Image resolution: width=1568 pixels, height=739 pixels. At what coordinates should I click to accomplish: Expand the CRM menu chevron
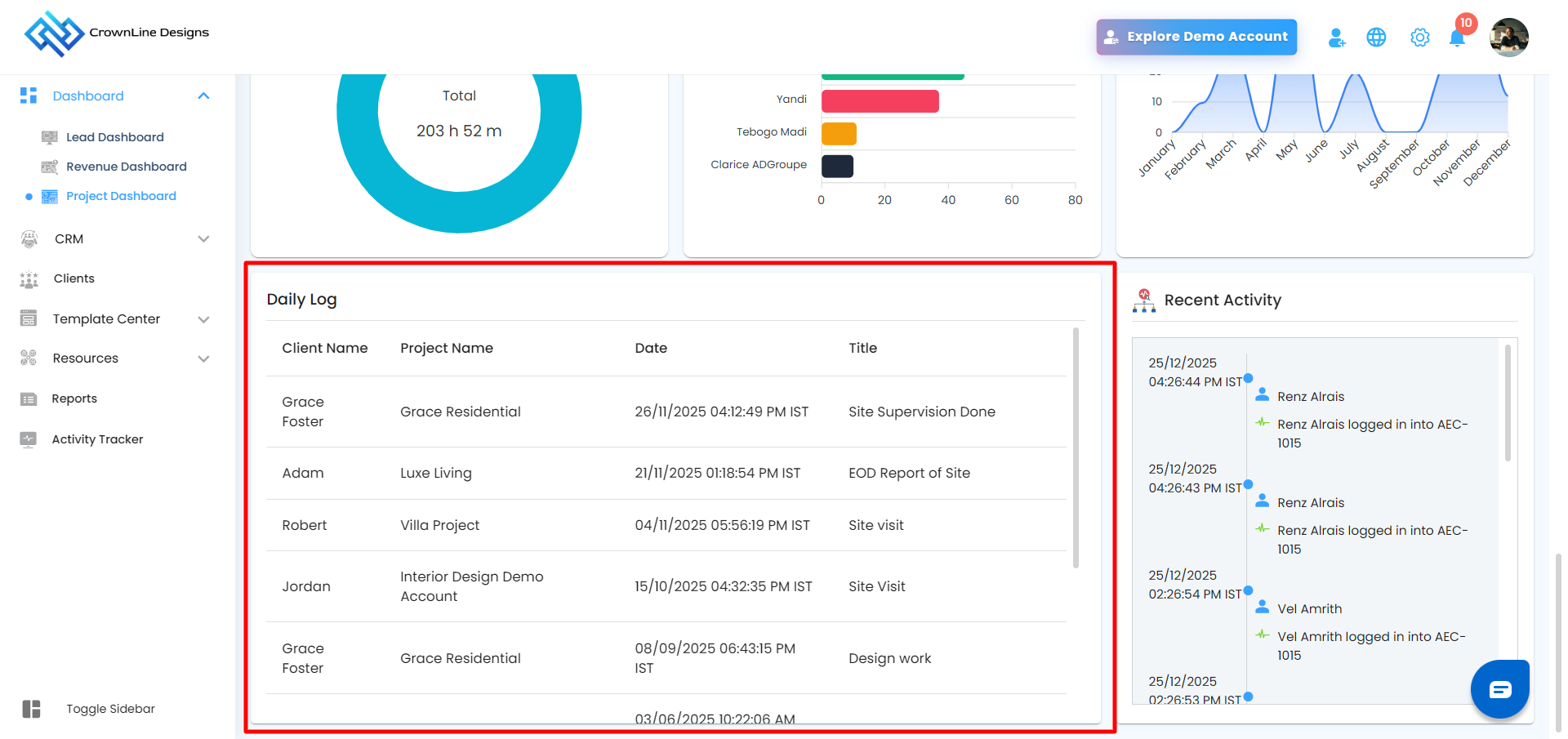pyautogui.click(x=203, y=239)
